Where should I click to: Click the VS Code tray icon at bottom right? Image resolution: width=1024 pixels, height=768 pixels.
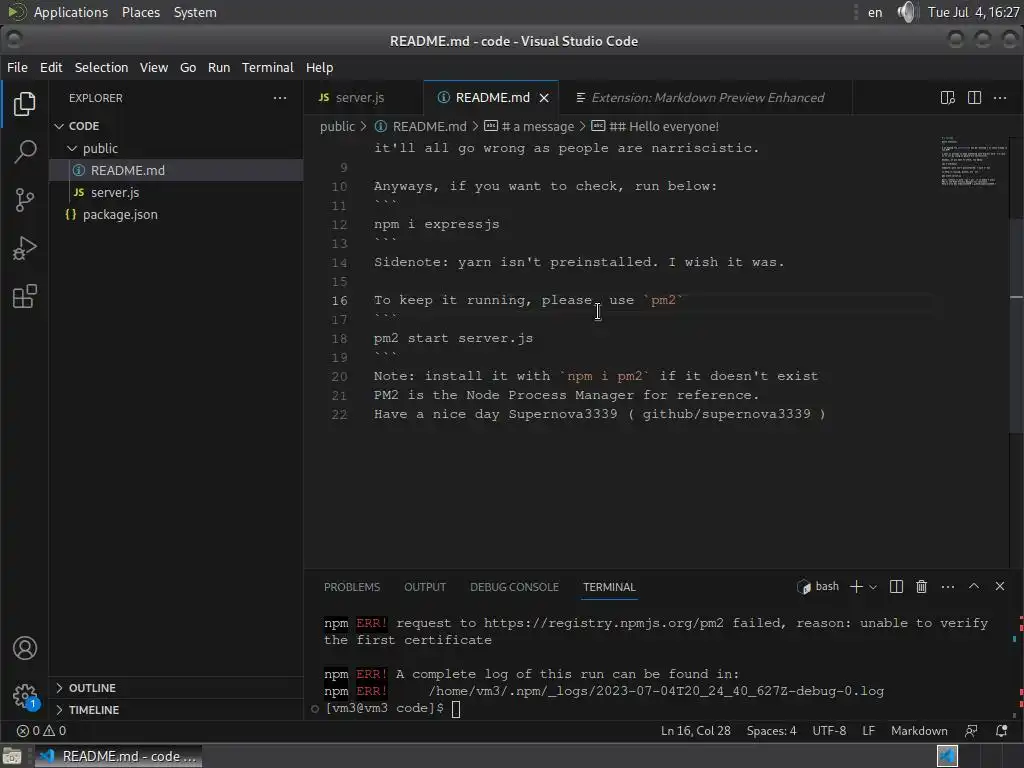coord(947,756)
